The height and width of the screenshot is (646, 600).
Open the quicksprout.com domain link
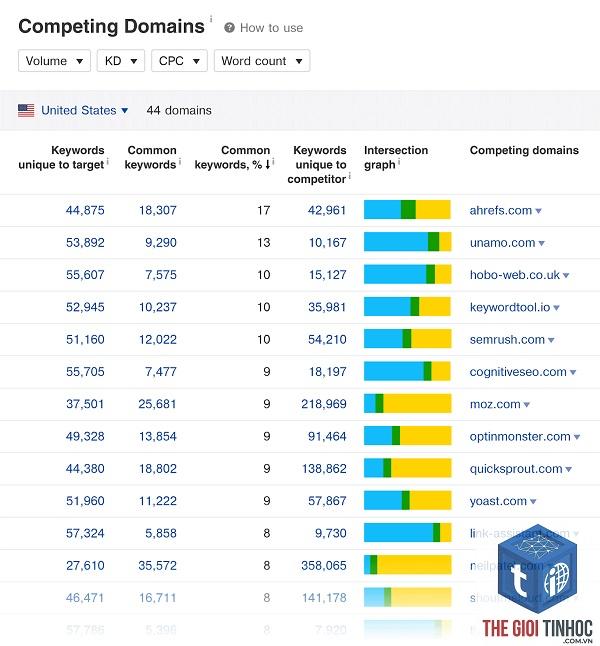tap(516, 469)
